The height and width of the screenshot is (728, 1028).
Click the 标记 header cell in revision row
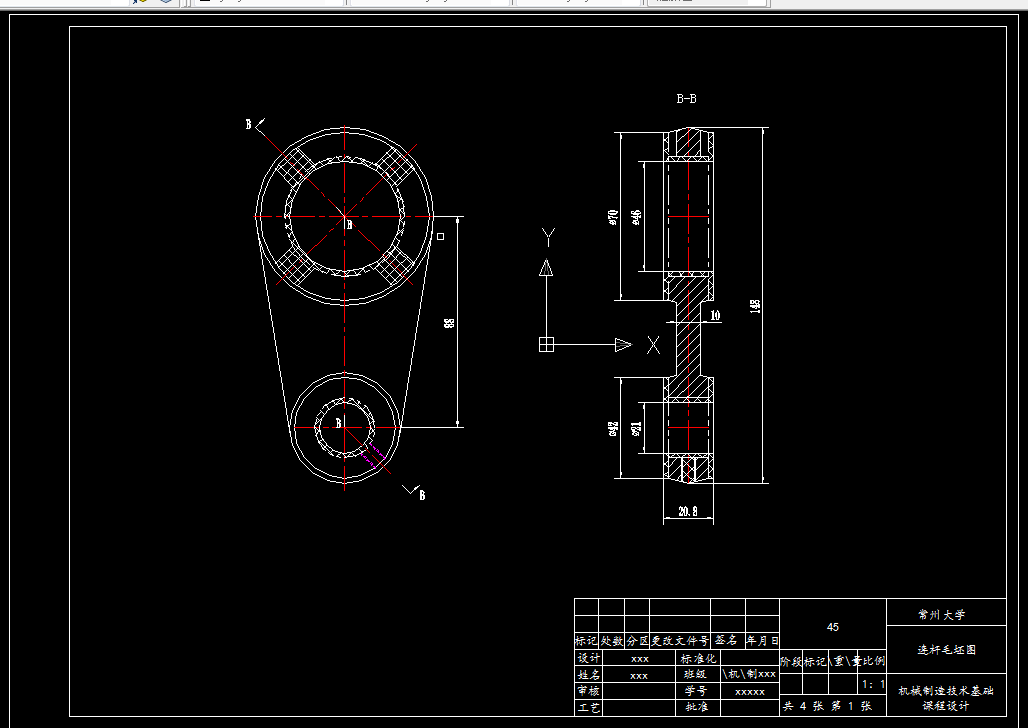tap(586, 641)
